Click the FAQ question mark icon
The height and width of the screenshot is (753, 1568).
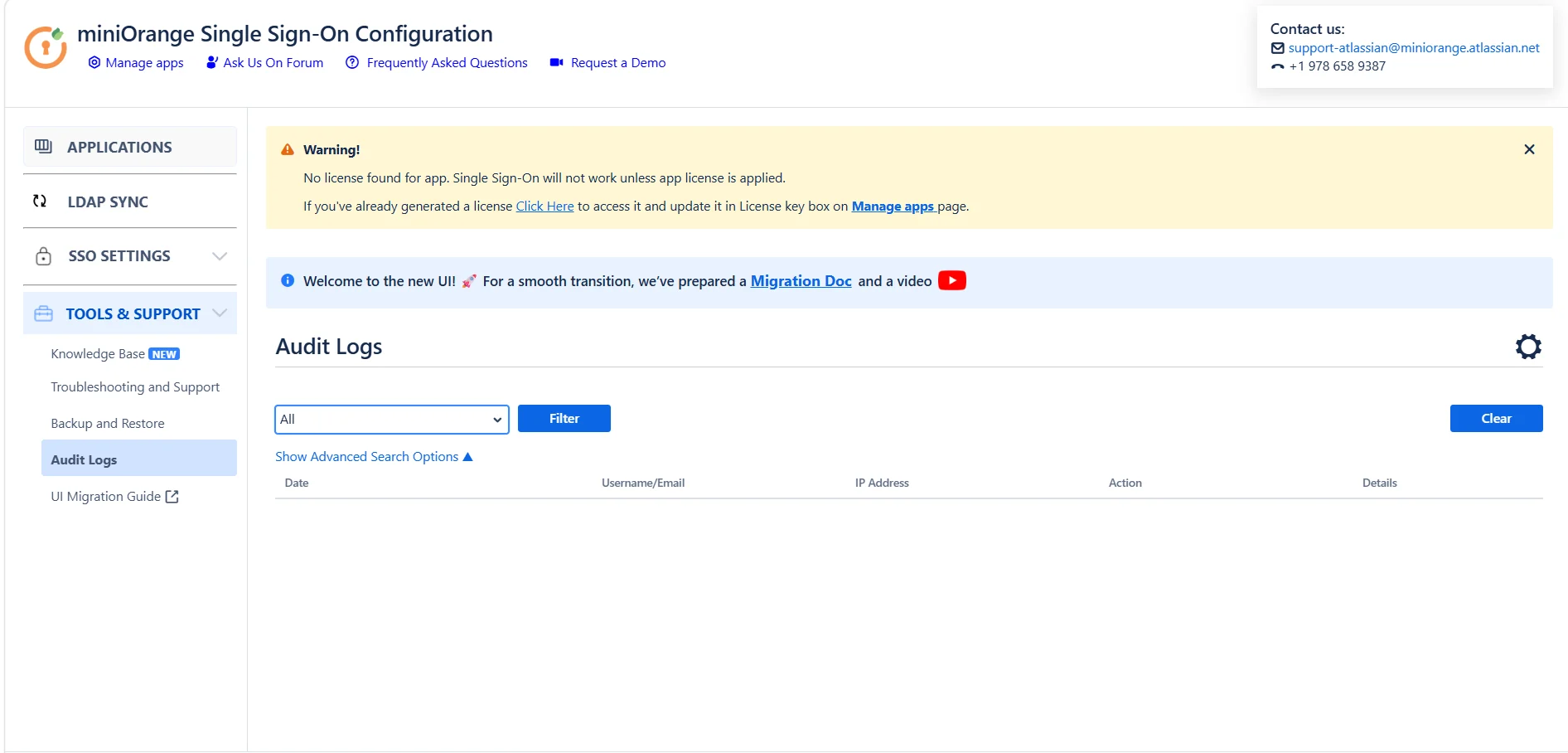pyautogui.click(x=352, y=63)
